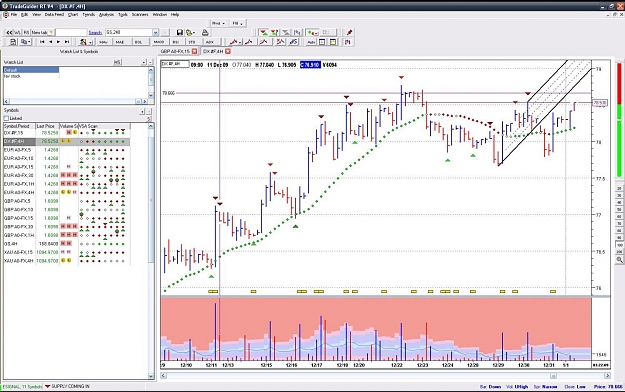Tick the Linked checkbox

tap(6, 118)
